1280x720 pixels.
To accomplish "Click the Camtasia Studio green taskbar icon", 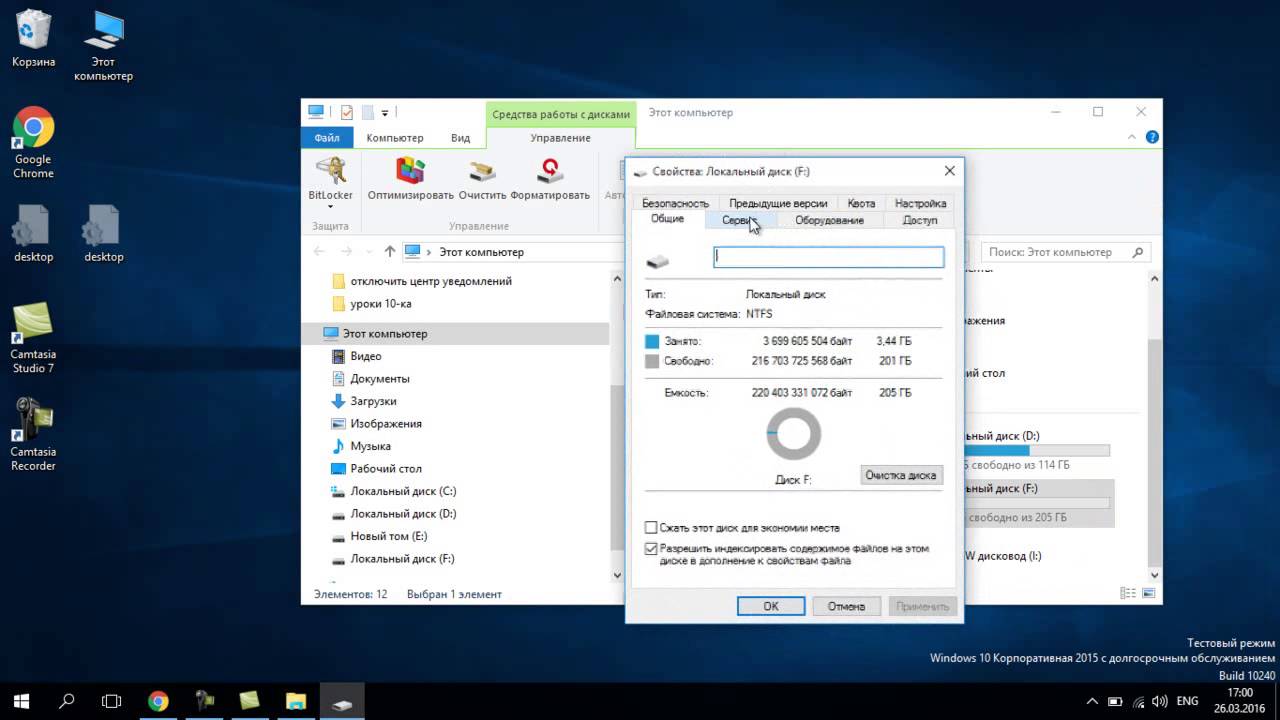I will pos(250,702).
